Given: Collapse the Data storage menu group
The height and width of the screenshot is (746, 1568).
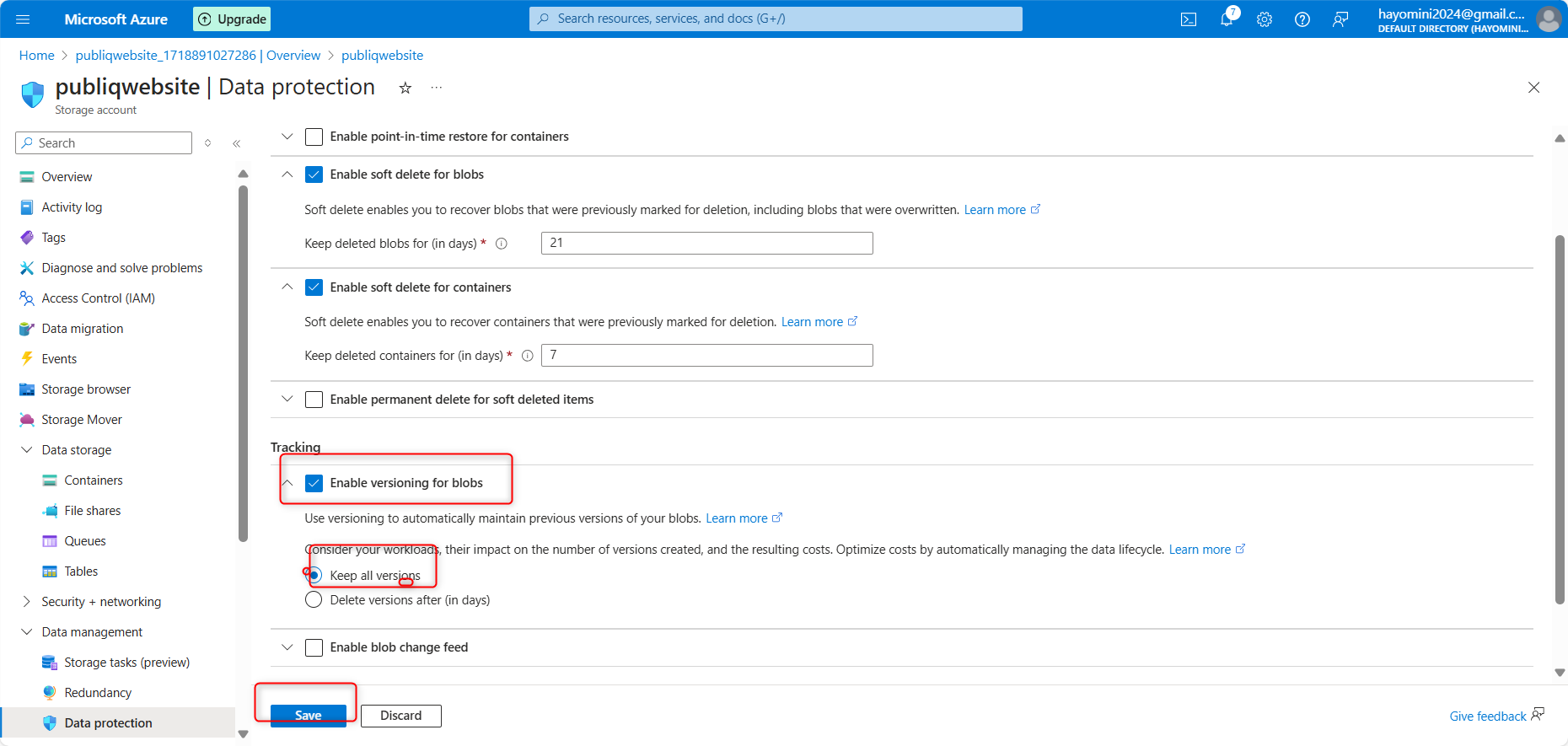Looking at the screenshot, I should [x=26, y=450].
